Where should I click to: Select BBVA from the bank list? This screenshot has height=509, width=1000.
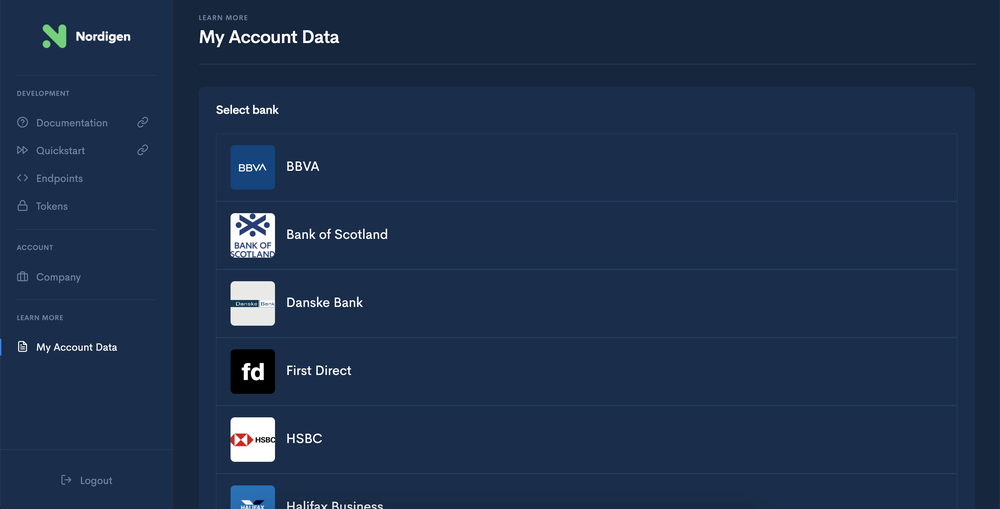(x=586, y=167)
